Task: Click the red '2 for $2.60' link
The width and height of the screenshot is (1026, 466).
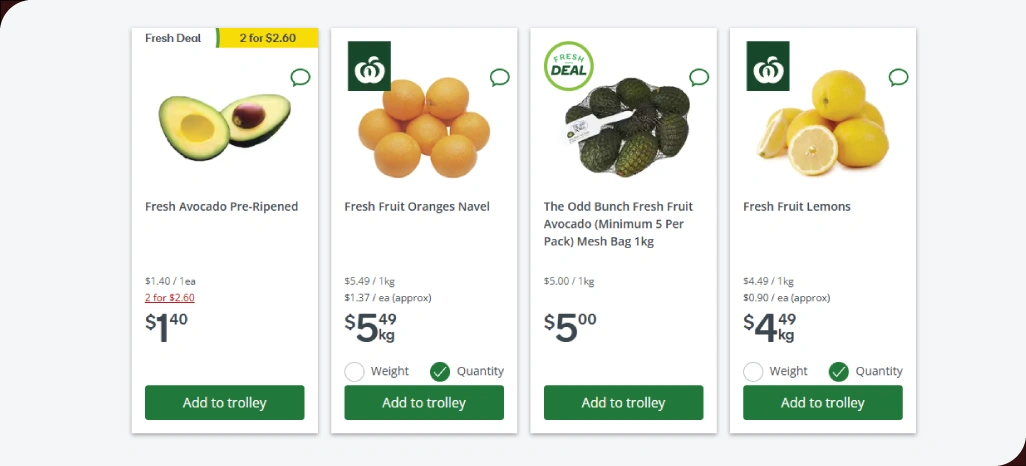Action: 170,297
